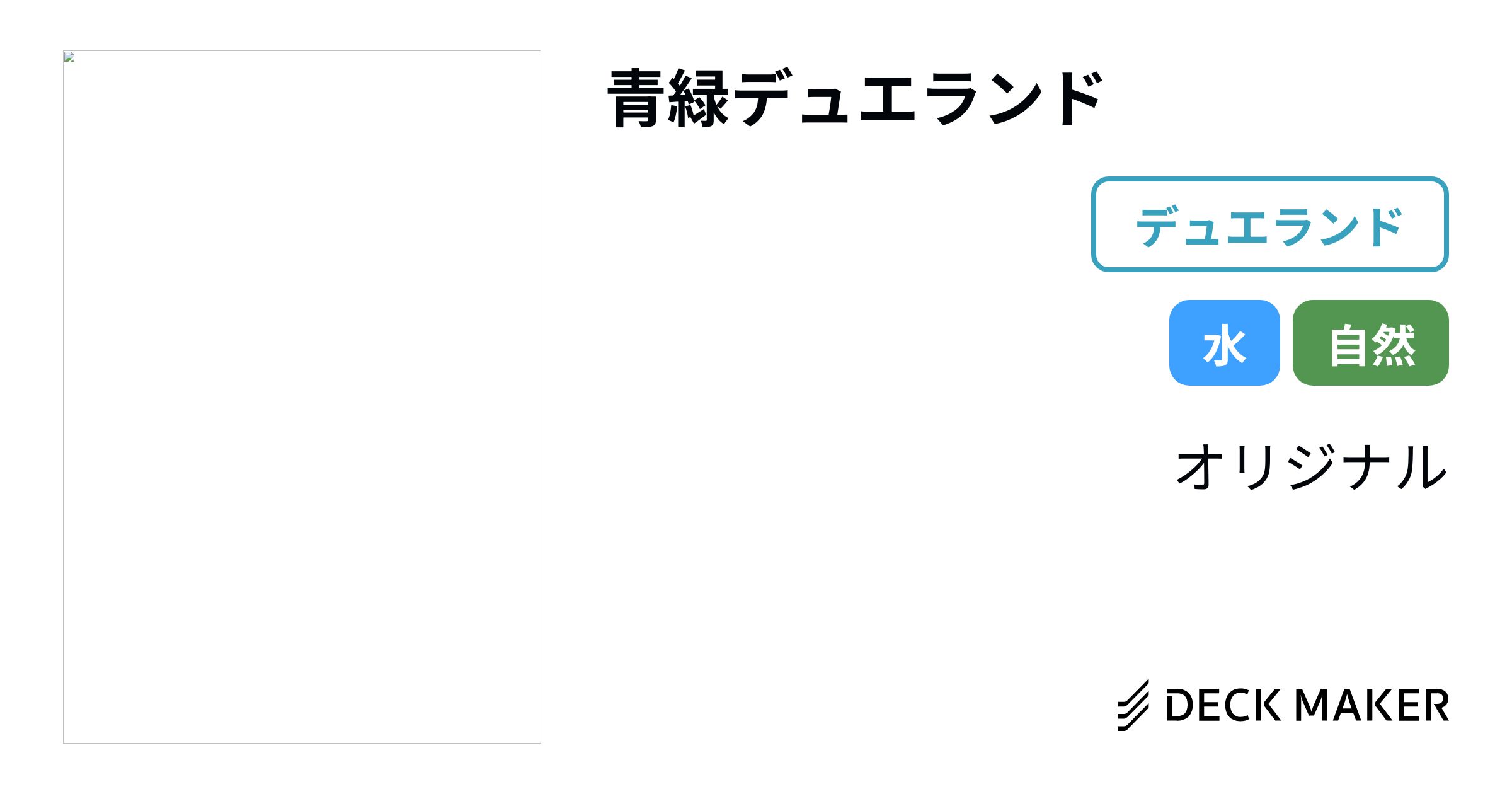Click the teal border of デュエランド tag

[1269, 180]
